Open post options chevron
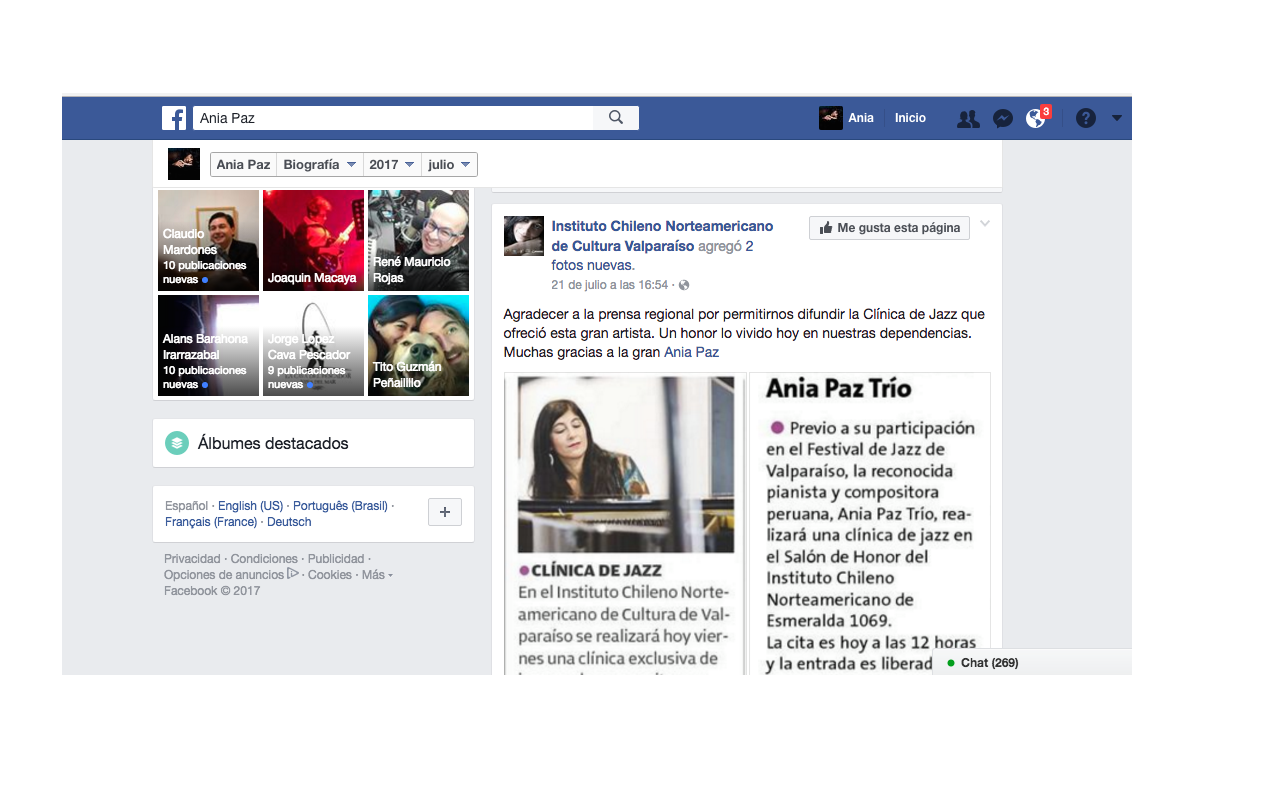The height and width of the screenshot is (800, 1280). point(985,223)
